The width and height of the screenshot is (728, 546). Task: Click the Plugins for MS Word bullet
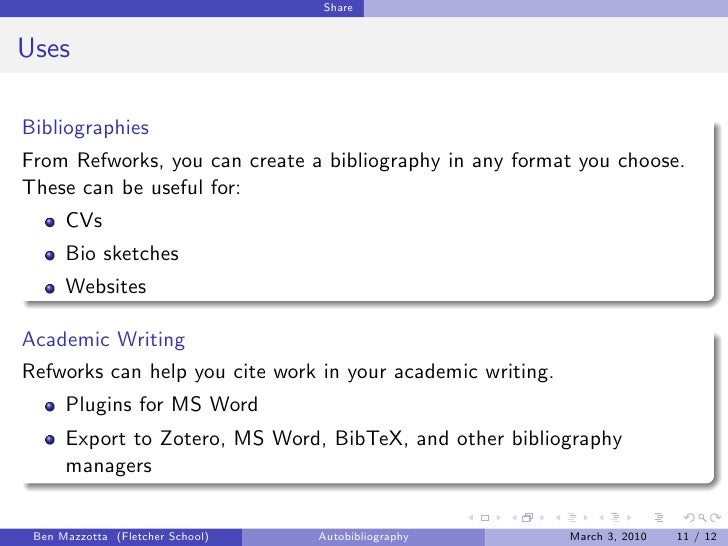(162, 404)
